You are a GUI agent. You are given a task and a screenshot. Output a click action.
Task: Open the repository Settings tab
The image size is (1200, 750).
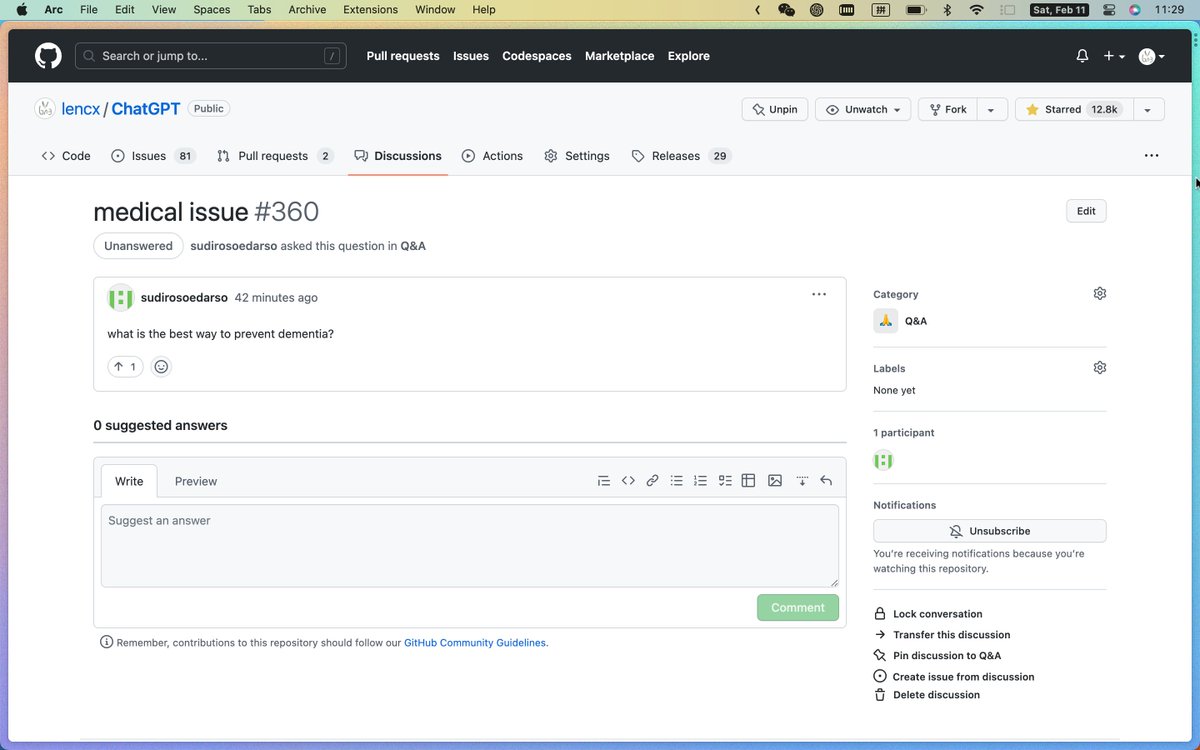(577, 156)
